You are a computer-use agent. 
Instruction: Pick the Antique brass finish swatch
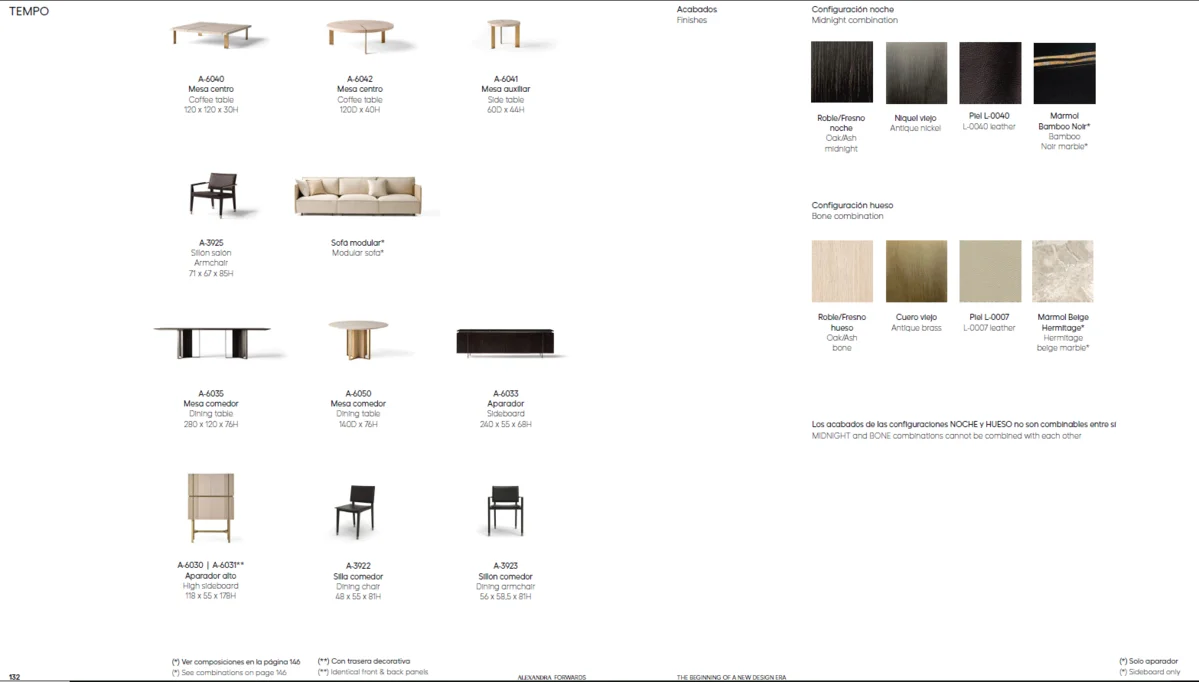click(916, 271)
